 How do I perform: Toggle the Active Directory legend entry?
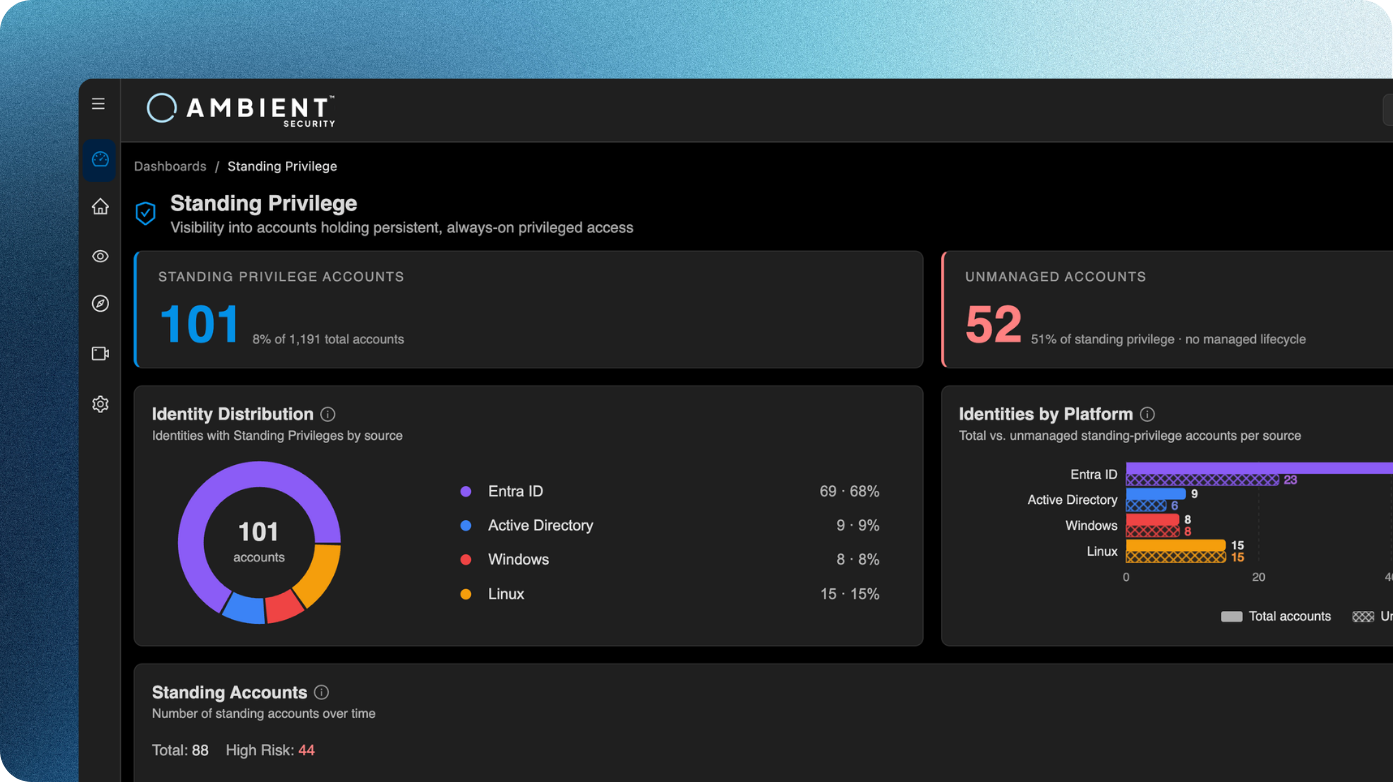[527, 526]
